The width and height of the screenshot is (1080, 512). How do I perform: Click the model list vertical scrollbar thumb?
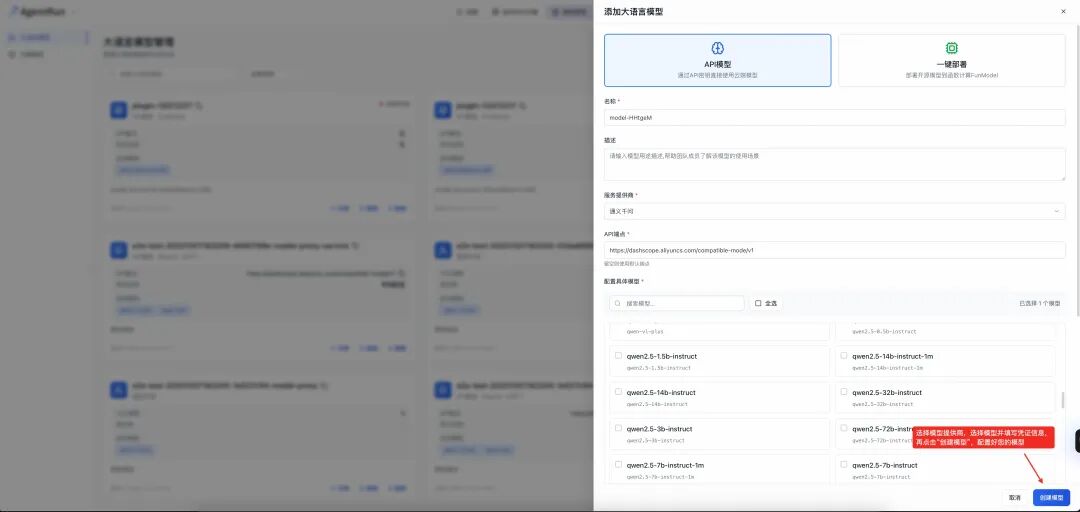tap(1062, 400)
